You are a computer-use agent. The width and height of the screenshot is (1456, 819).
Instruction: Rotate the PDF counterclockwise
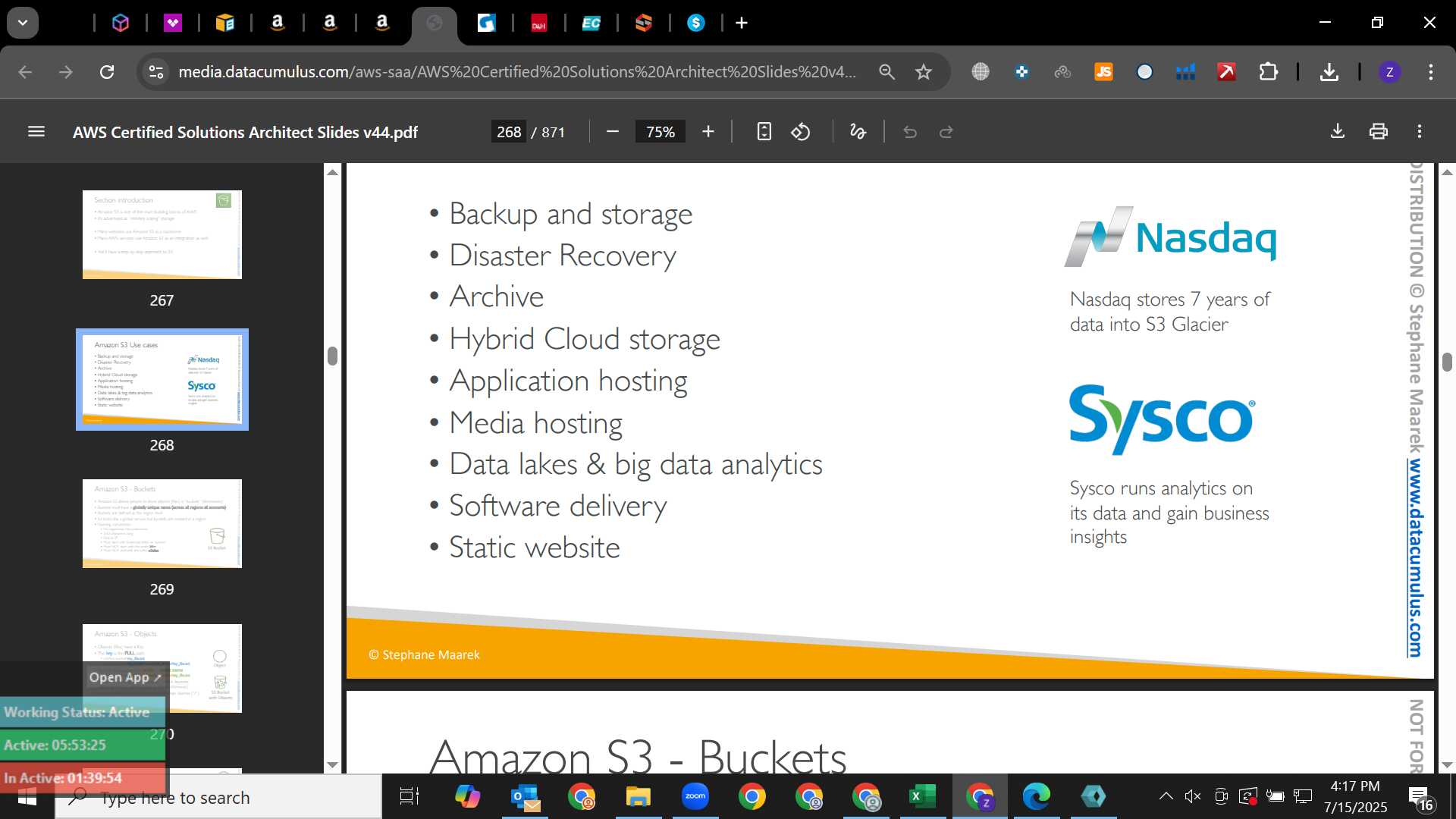click(801, 132)
